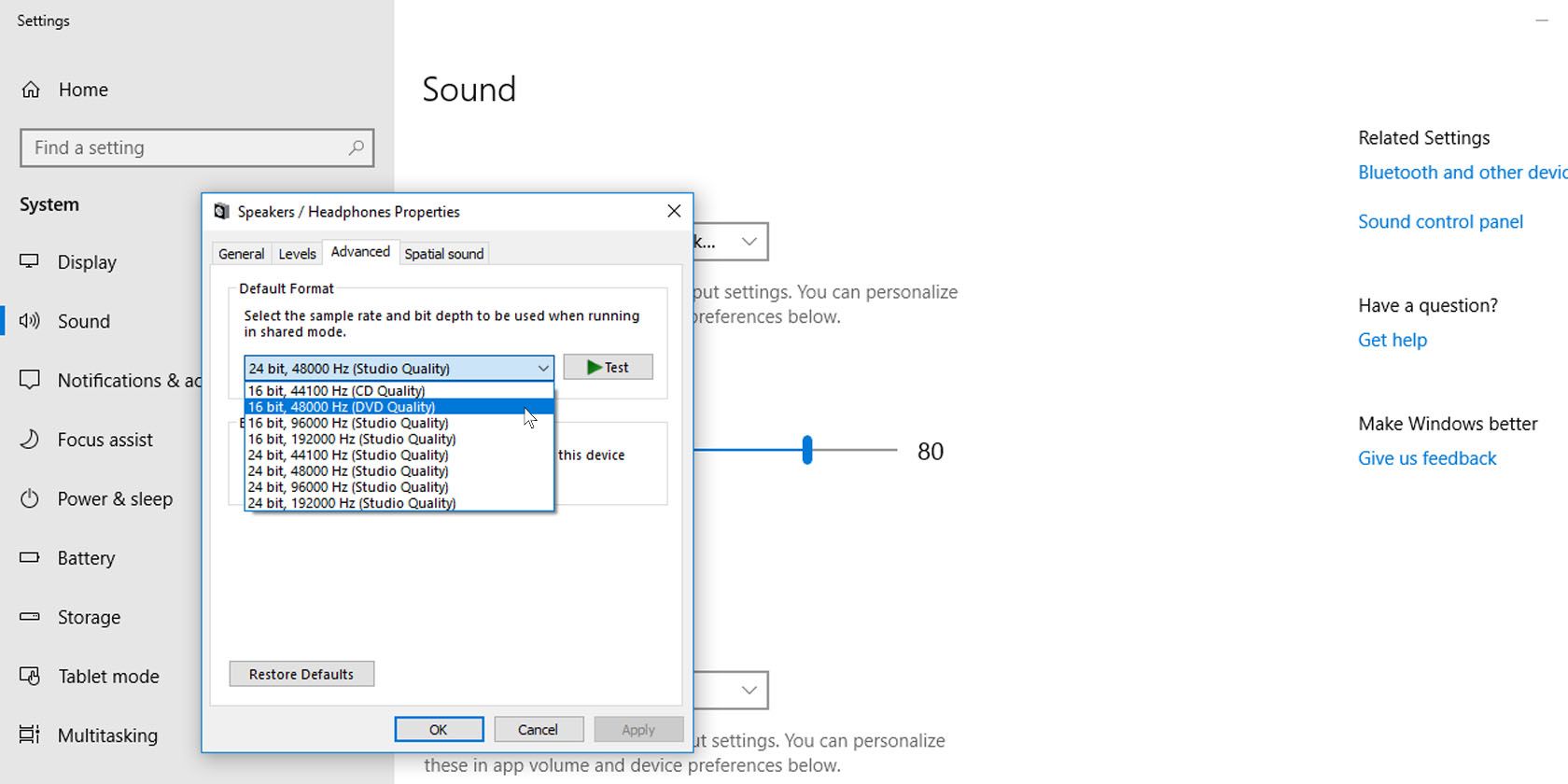Click Restore Defaults button
Image resolution: width=1568 pixels, height=784 pixels.
301,674
